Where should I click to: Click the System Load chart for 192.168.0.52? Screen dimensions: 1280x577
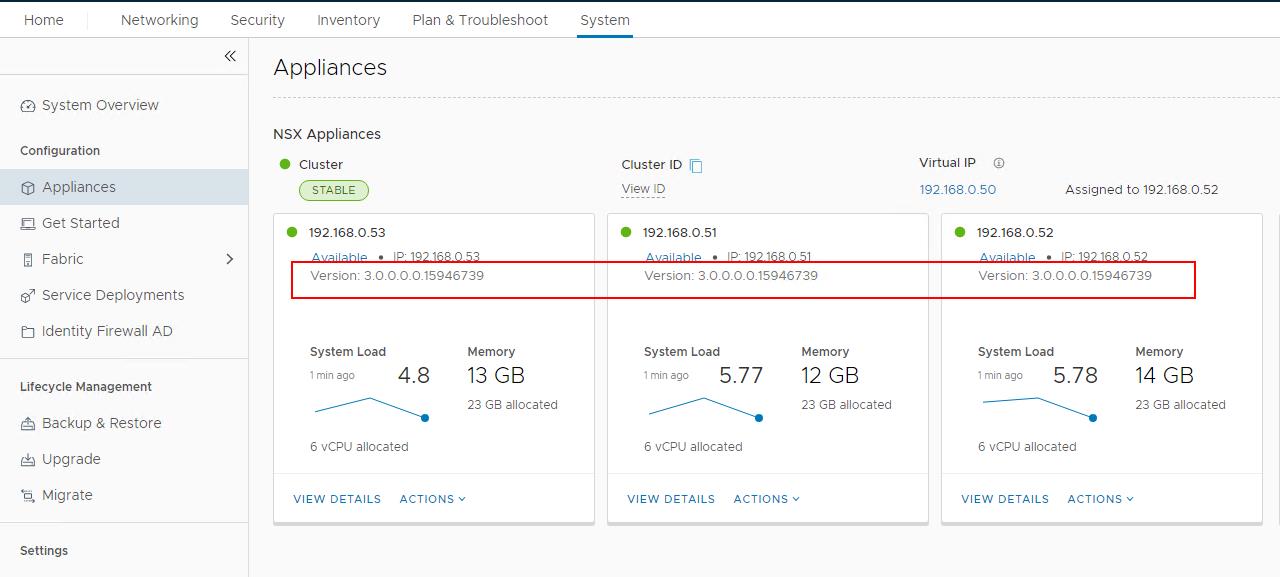click(1040, 408)
